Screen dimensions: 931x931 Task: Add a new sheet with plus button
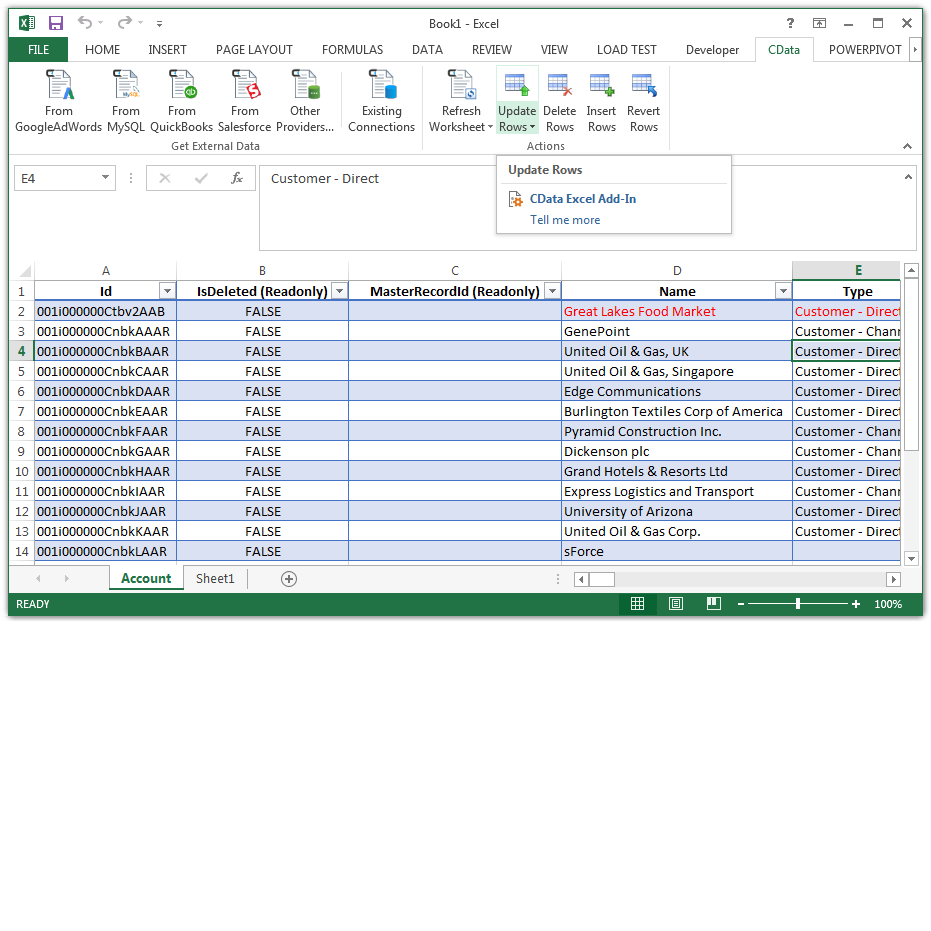(289, 578)
